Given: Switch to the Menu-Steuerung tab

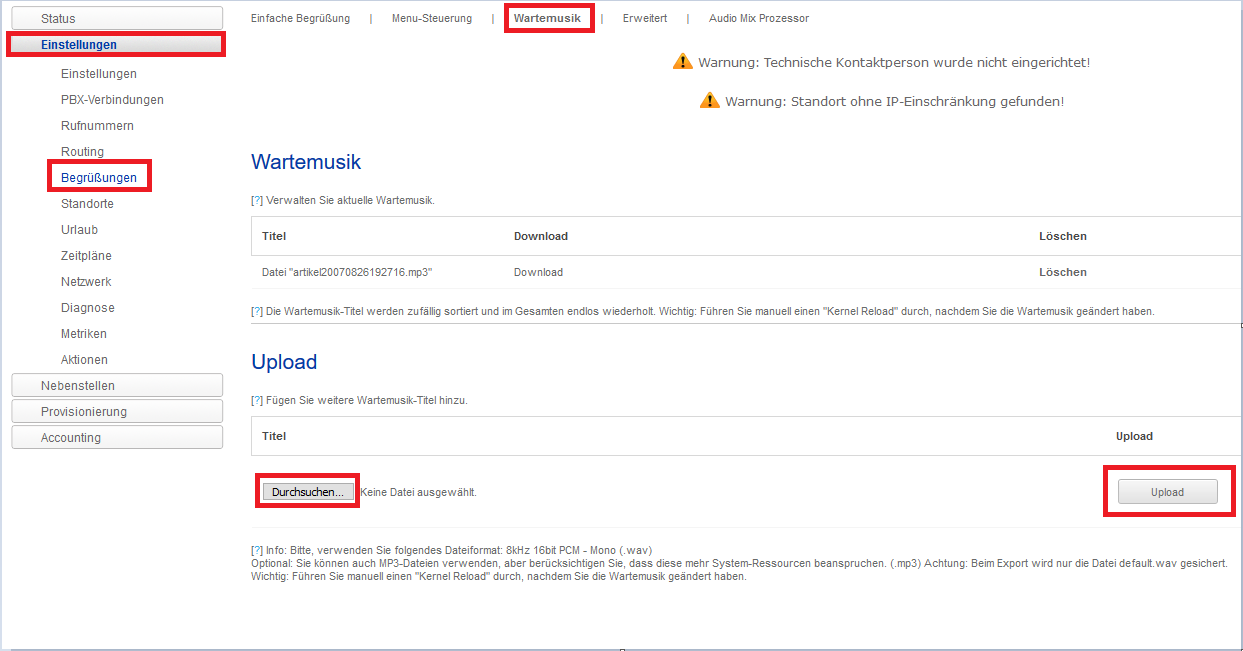Looking at the screenshot, I should 430,18.
